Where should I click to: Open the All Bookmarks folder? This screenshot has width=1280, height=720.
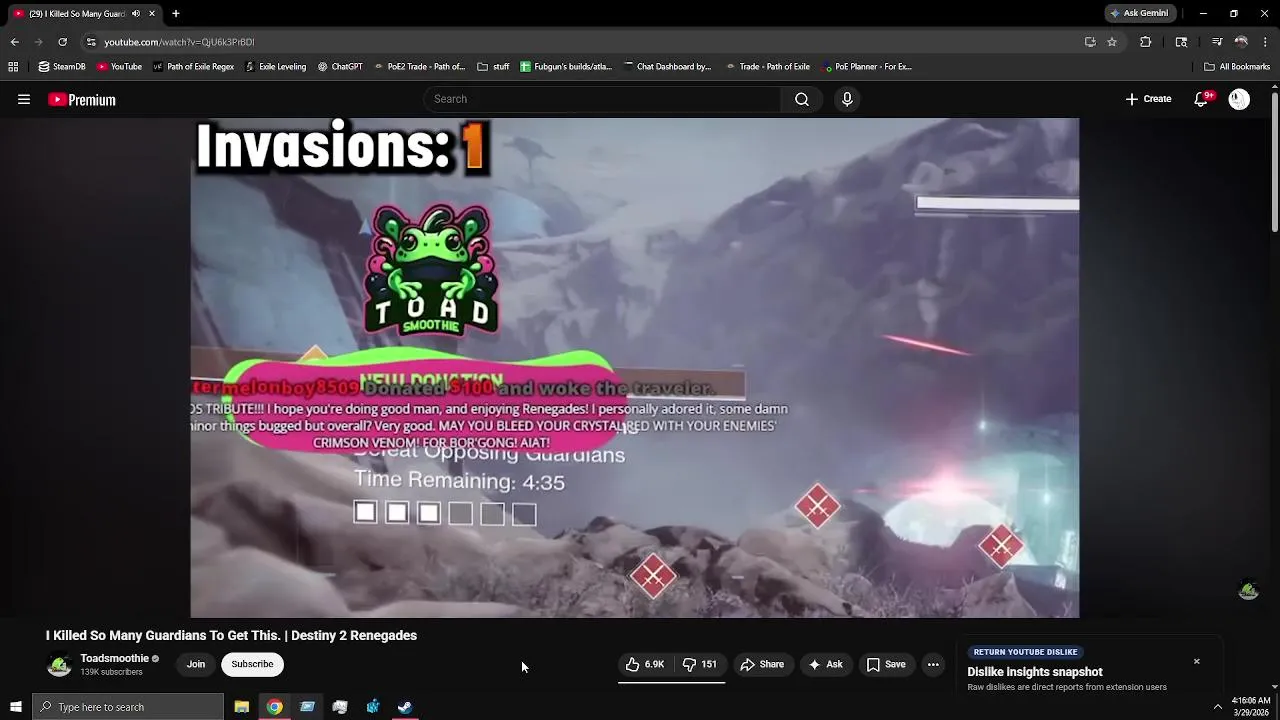tap(1237, 67)
